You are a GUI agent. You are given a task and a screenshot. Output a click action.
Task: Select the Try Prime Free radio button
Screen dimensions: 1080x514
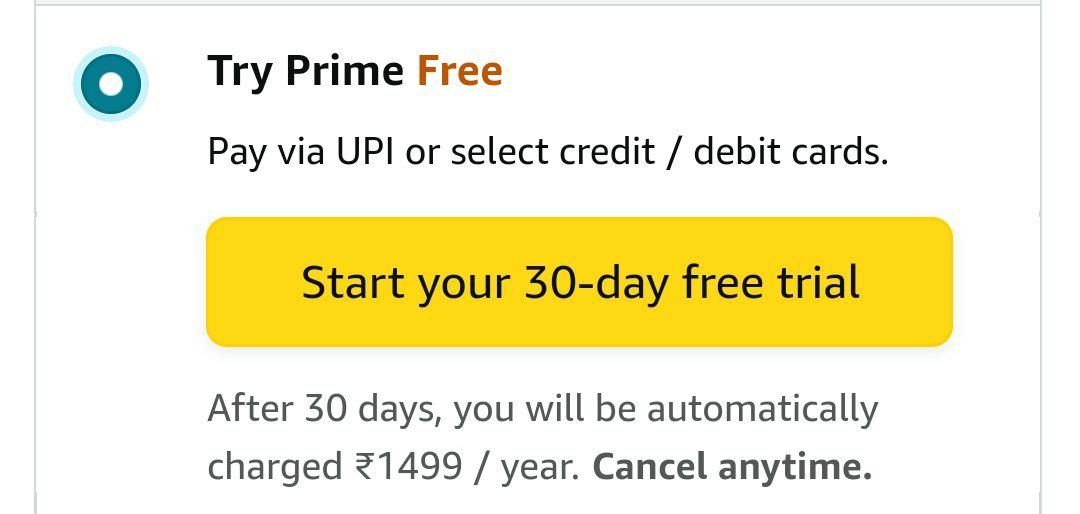tap(111, 82)
